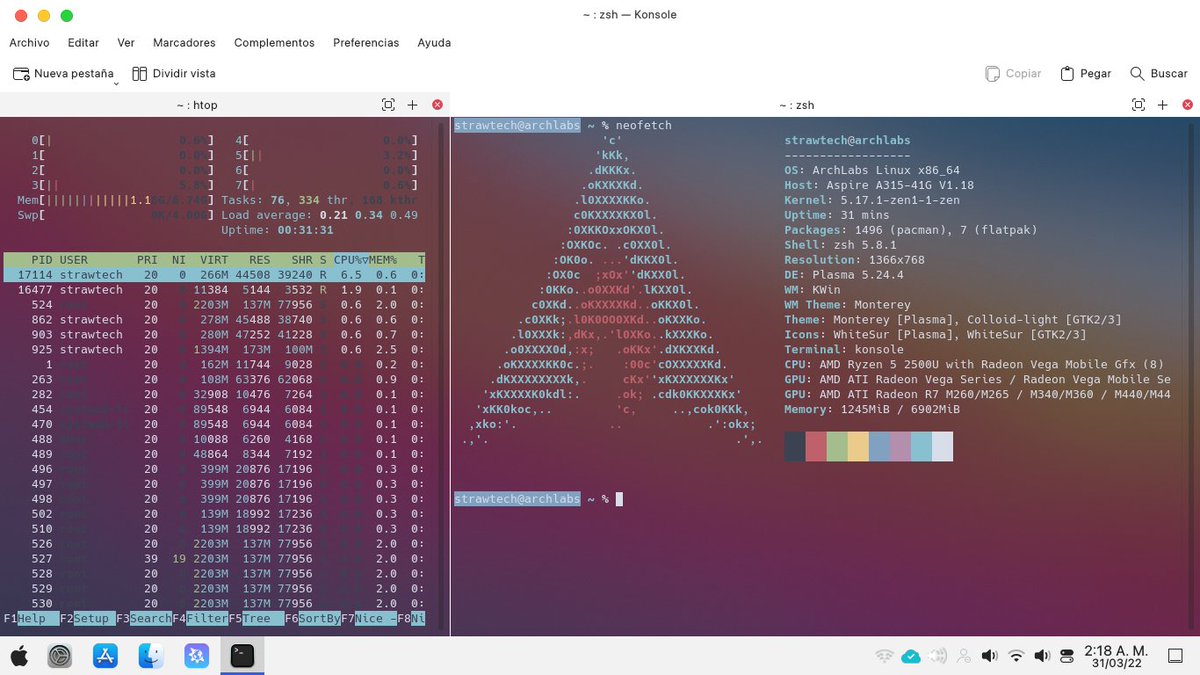This screenshot has height=675, width=1200.
Task: Click the yellow neofetch color block
Action: click(x=858, y=447)
